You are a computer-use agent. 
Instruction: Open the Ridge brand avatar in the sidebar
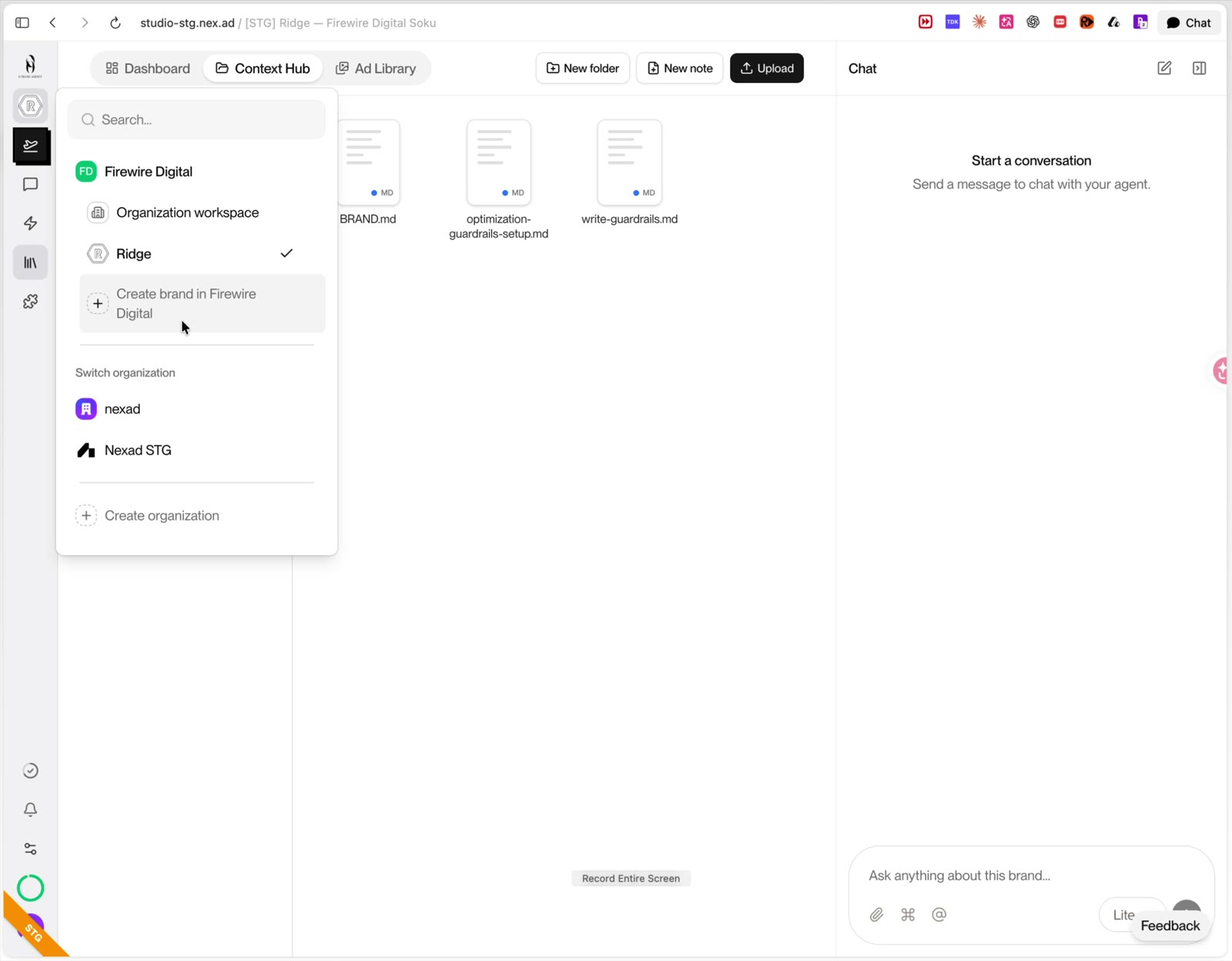[x=31, y=105]
